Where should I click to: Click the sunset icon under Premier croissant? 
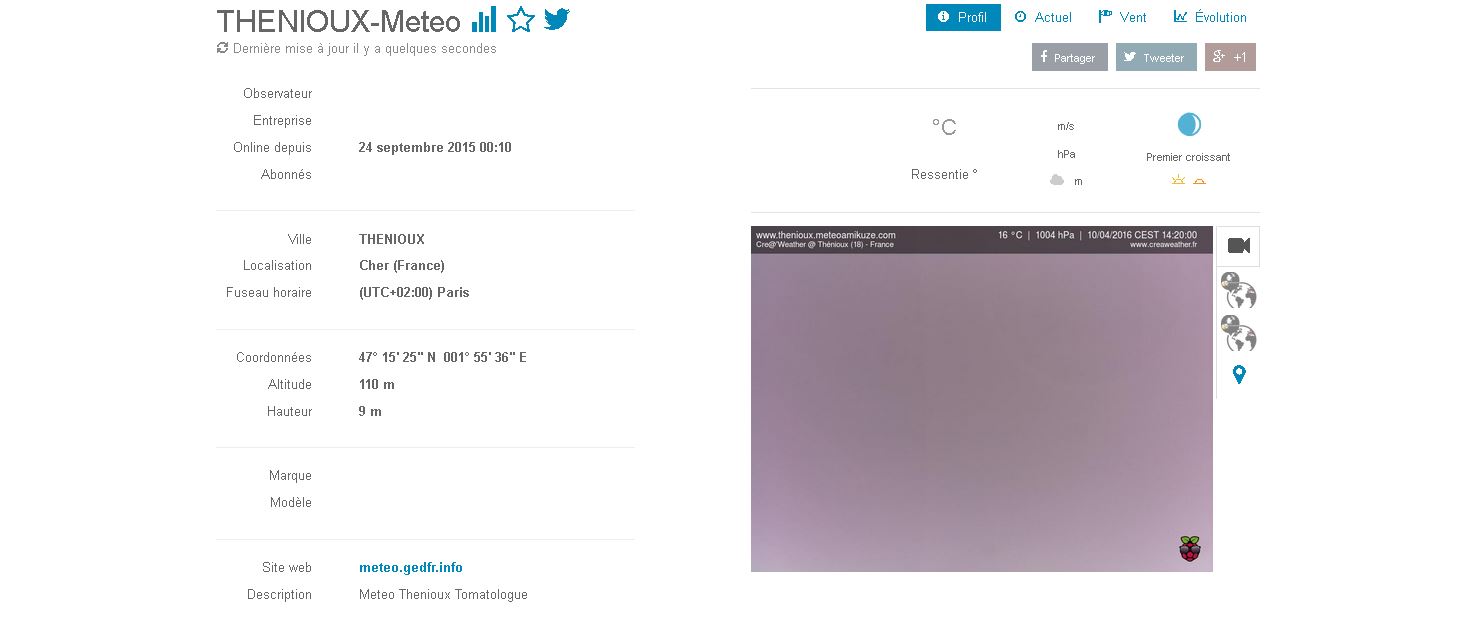pyautogui.click(x=1199, y=181)
